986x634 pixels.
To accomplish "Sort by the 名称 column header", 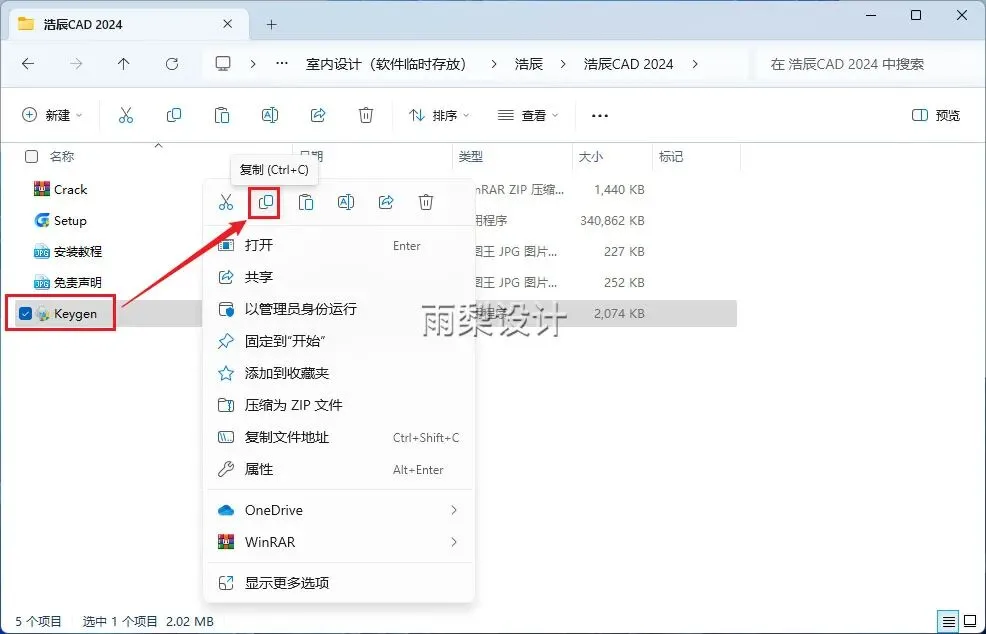I will (62, 157).
